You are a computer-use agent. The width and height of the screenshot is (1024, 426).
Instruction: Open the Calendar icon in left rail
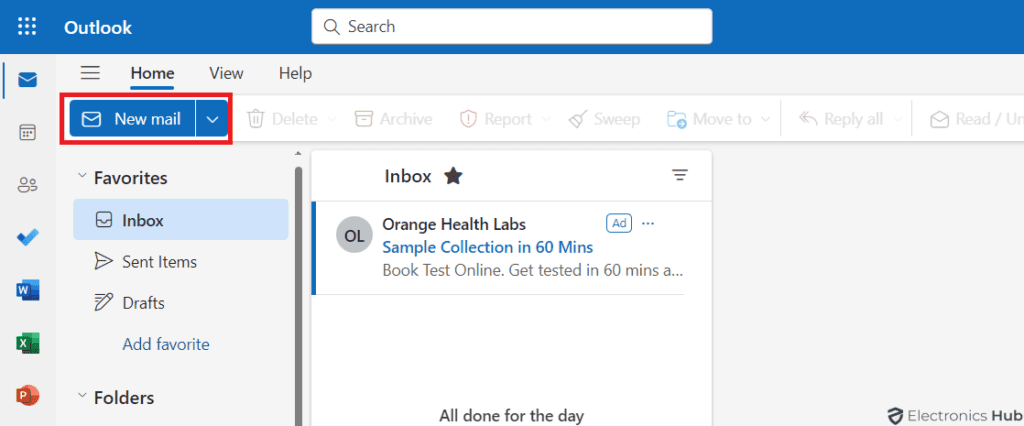click(28, 132)
